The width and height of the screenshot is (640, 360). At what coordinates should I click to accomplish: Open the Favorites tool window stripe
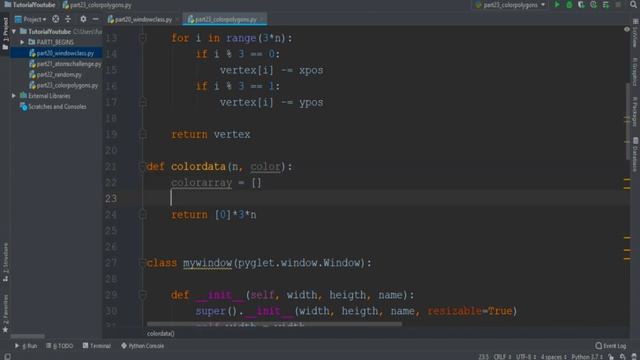(5, 313)
